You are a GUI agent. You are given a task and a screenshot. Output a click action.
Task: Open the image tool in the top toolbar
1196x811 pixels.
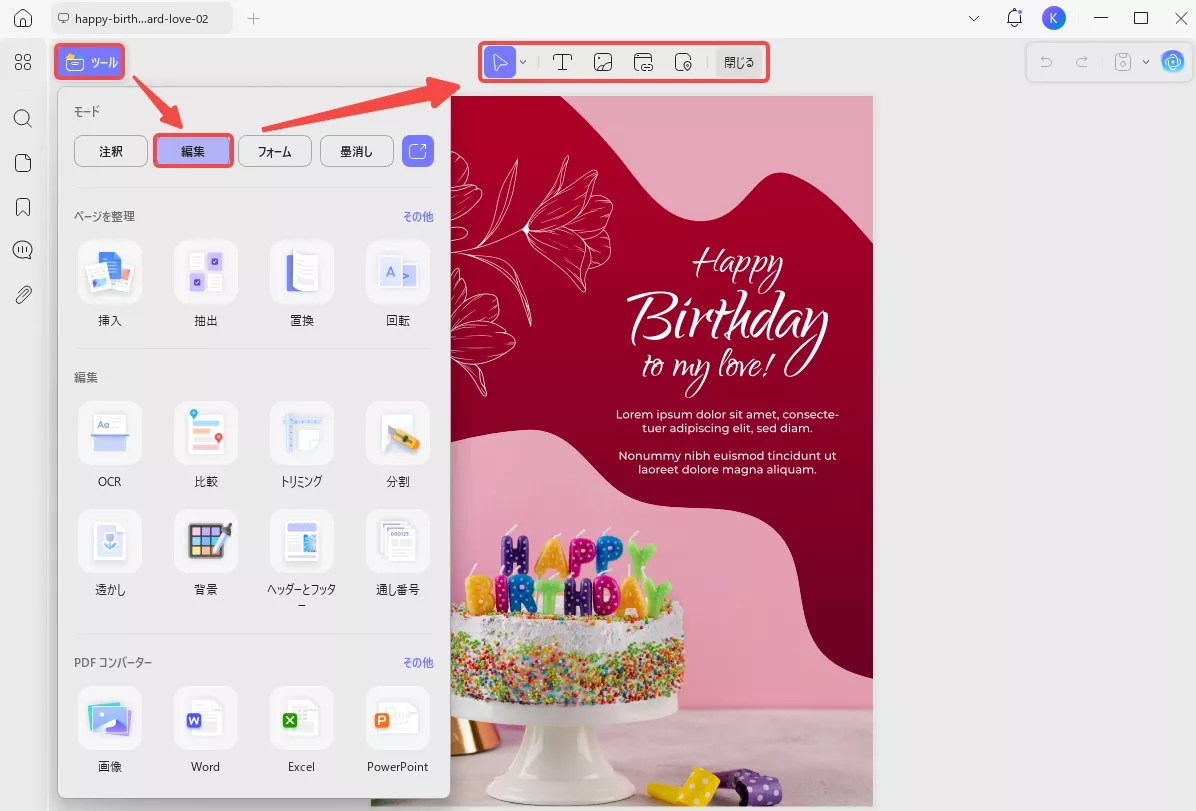click(603, 62)
